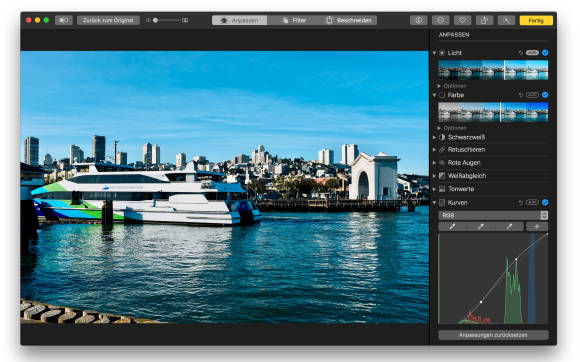Revert the Farbe adjustment with its undo arrow
The height and width of the screenshot is (362, 580).
(x=520, y=95)
